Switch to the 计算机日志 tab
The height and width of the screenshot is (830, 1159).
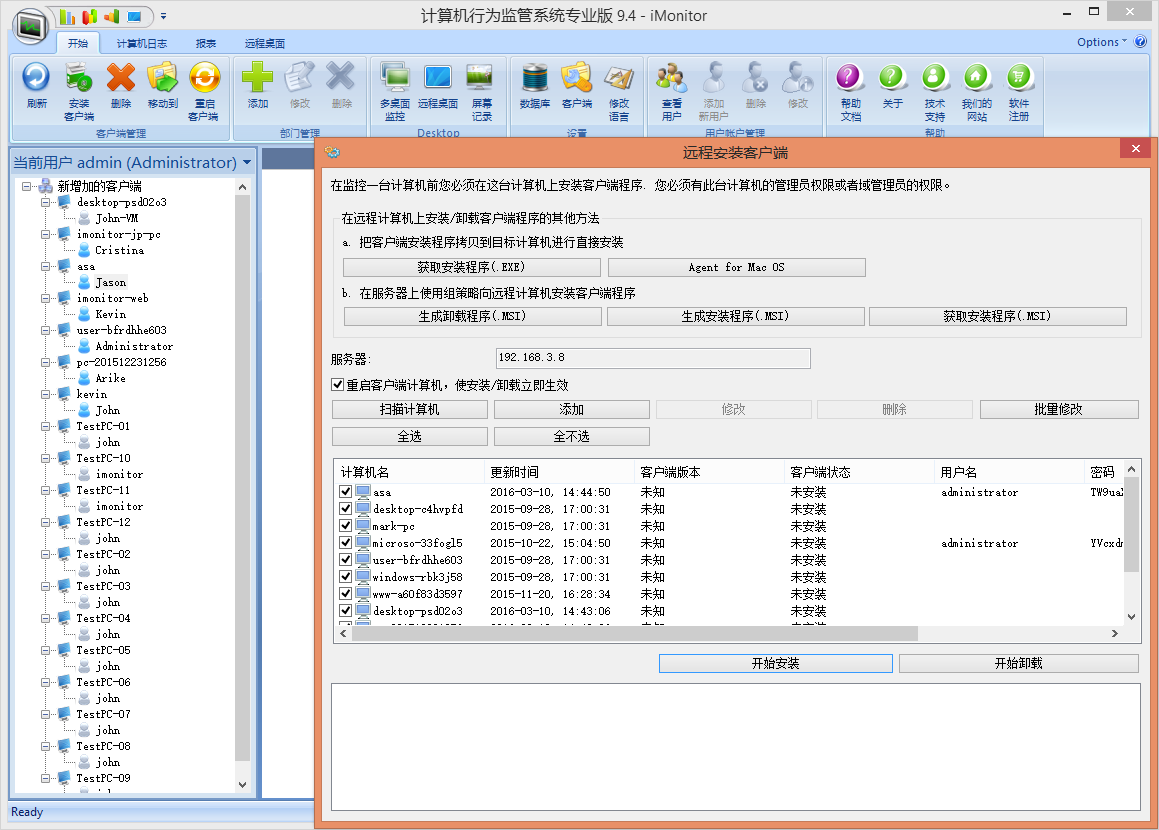coord(141,44)
